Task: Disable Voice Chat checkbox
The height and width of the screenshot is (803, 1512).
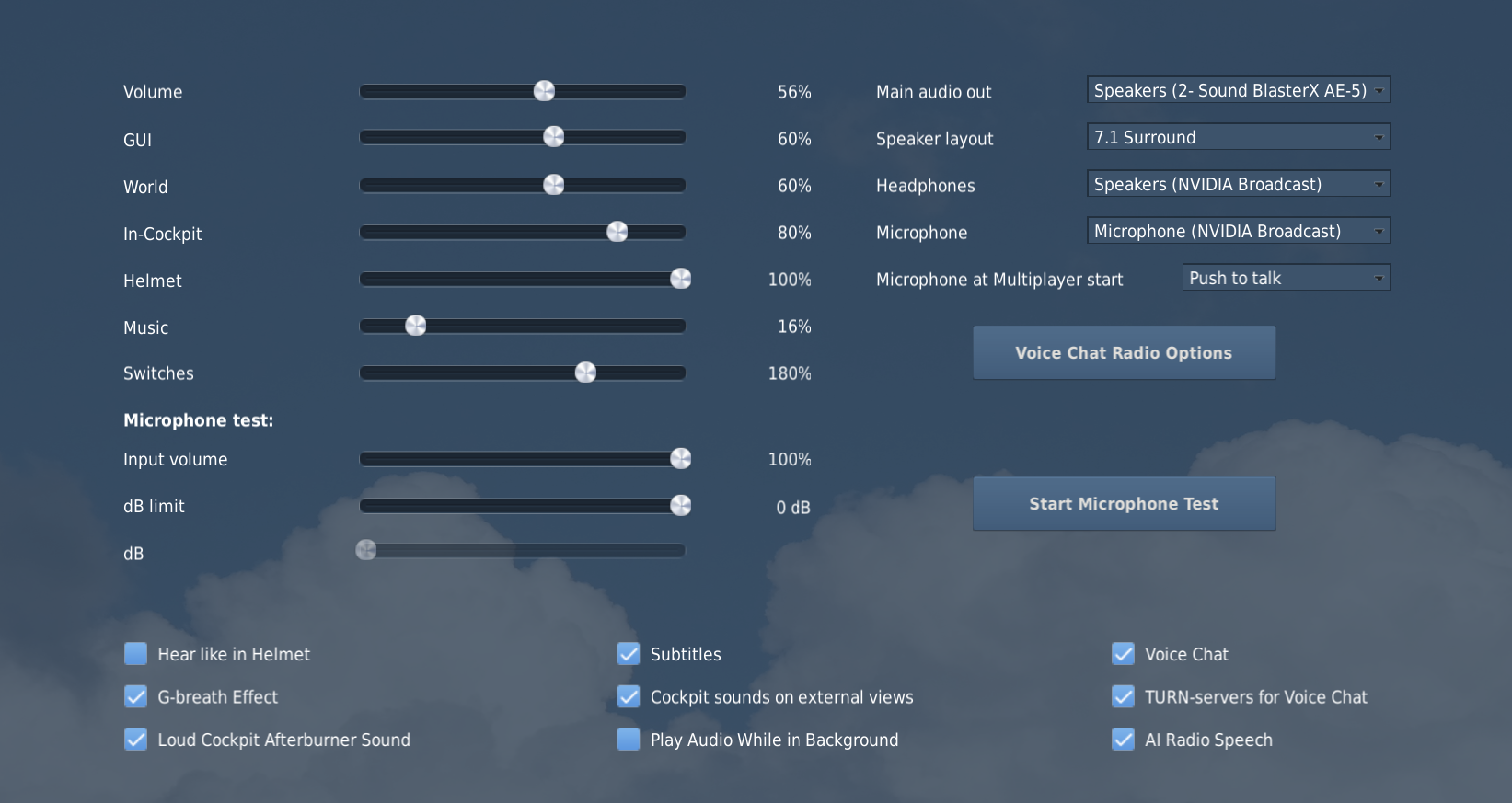Action: tap(1123, 654)
